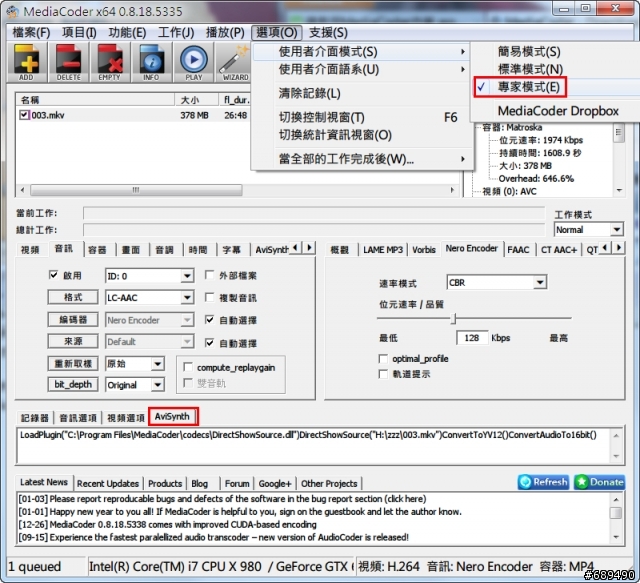Open the CBR rate mode dropdown

(x=540, y=282)
